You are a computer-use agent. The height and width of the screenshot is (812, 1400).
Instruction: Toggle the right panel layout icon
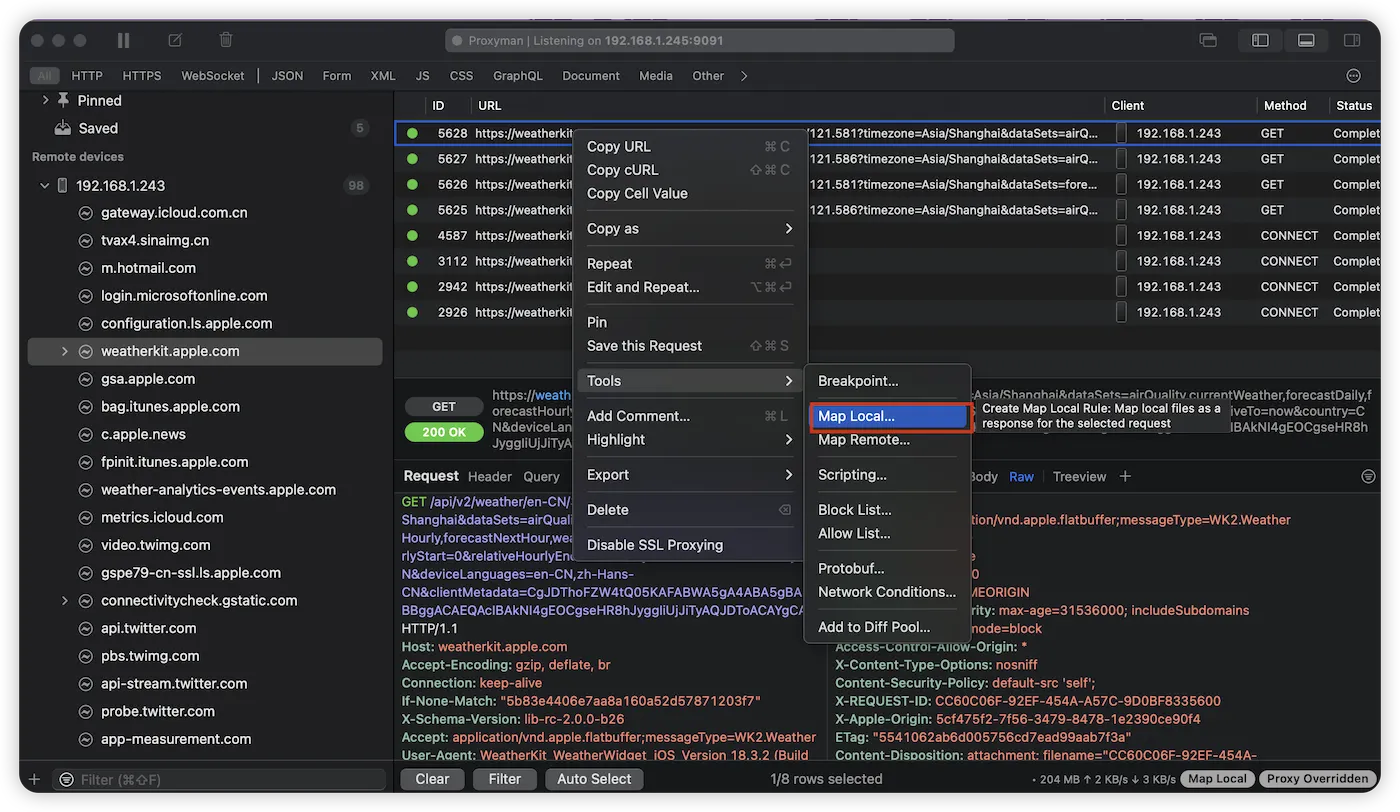click(1352, 41)
